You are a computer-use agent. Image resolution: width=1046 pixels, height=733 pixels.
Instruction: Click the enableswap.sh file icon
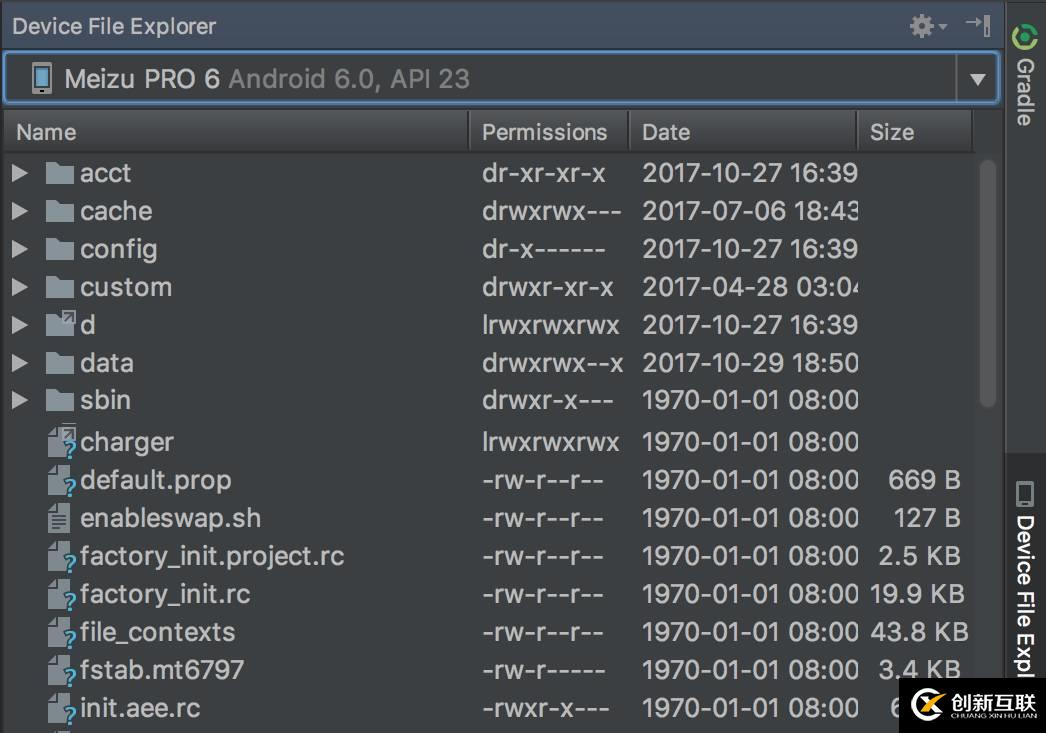coord(60,519)
